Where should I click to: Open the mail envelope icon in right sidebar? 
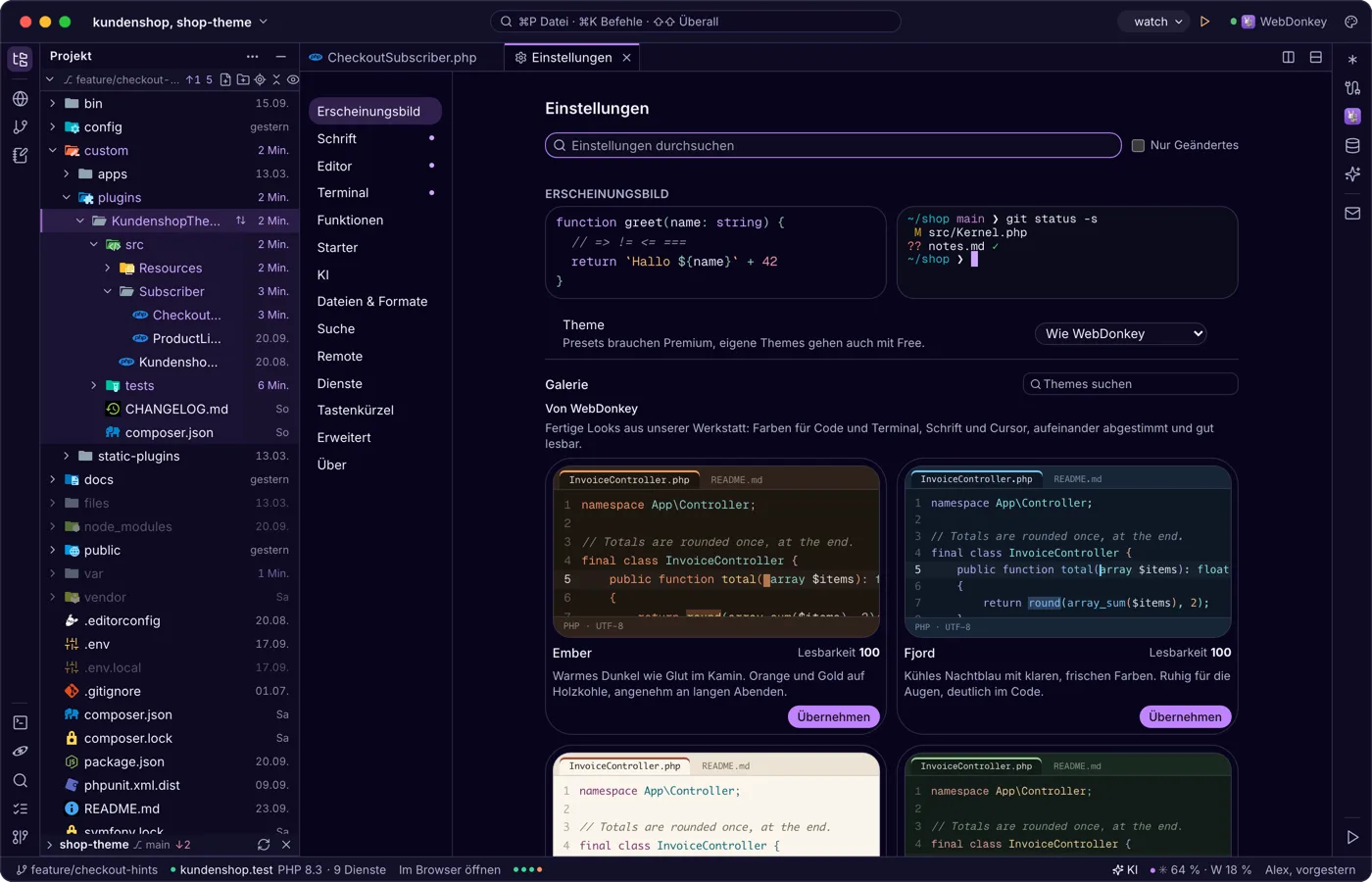[x=1352, y=213]
